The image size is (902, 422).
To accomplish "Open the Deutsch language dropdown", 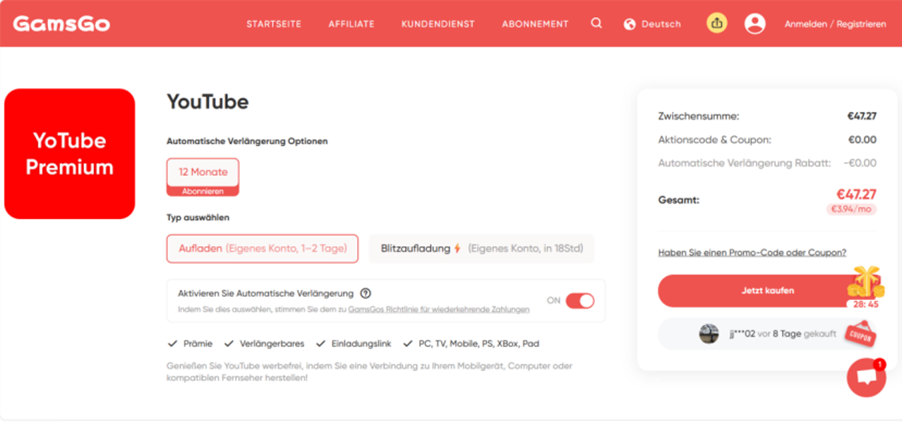I will pyautogui.click(x=660, y=24).
